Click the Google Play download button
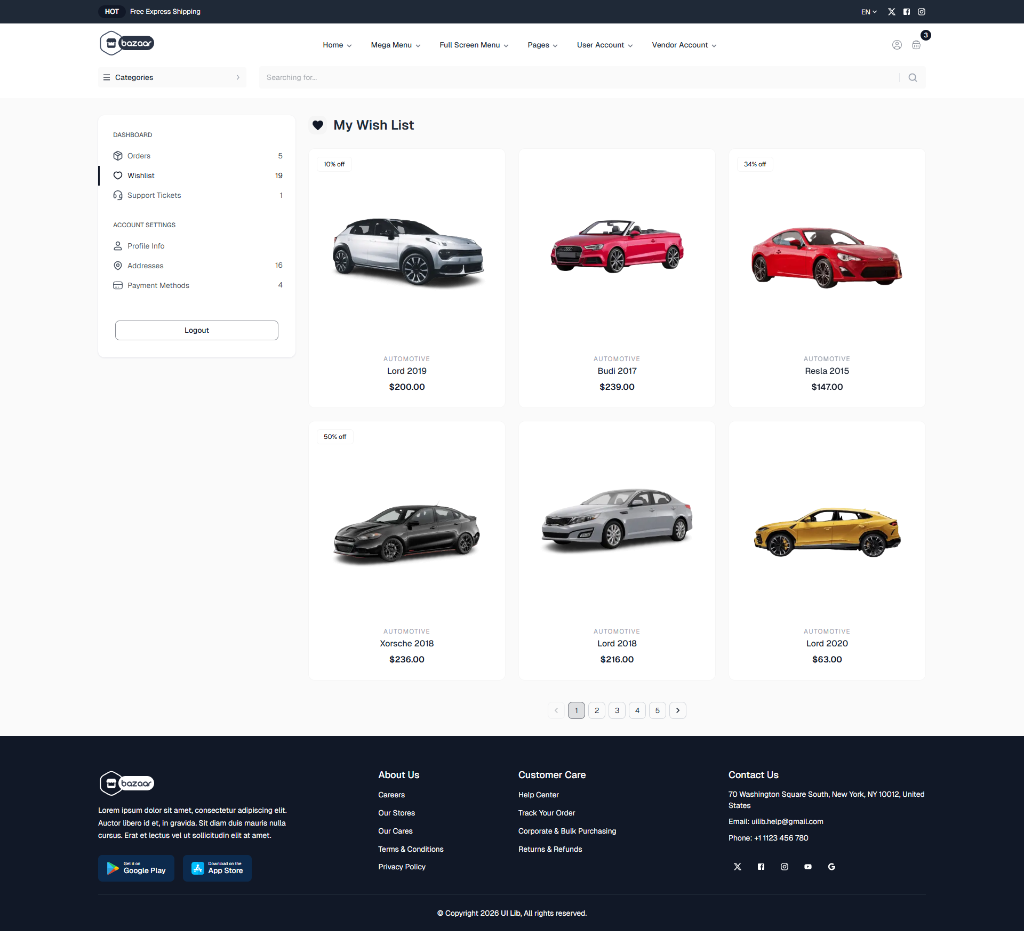The height and width of the screenshot is (931, 1024). (136, 868)
